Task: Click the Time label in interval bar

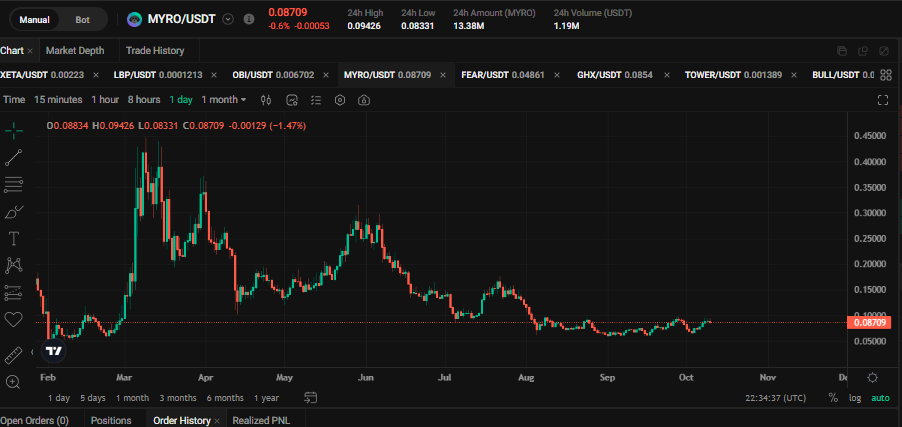Action: click(x=14, y=100)
